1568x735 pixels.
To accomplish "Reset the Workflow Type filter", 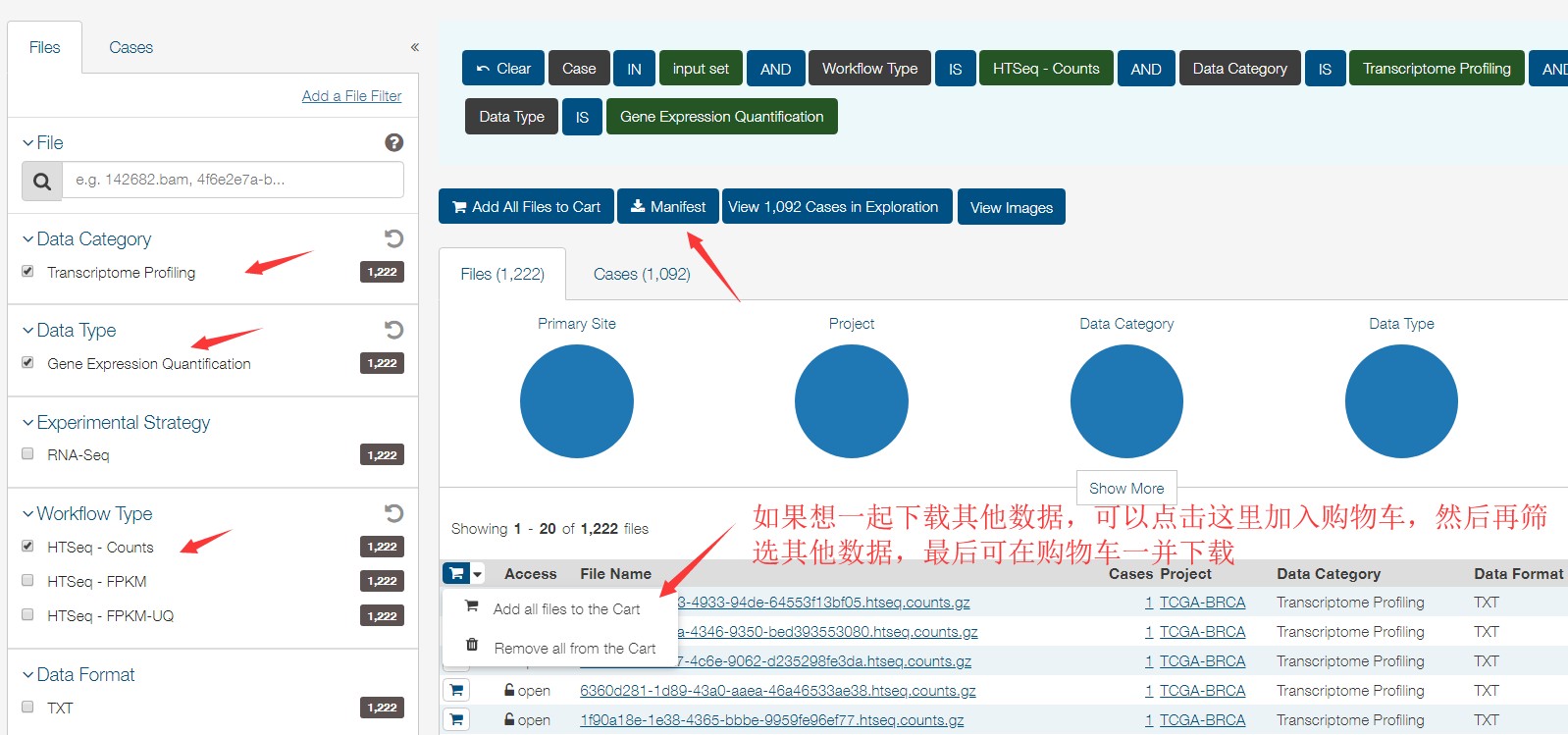I will point(393,513).
